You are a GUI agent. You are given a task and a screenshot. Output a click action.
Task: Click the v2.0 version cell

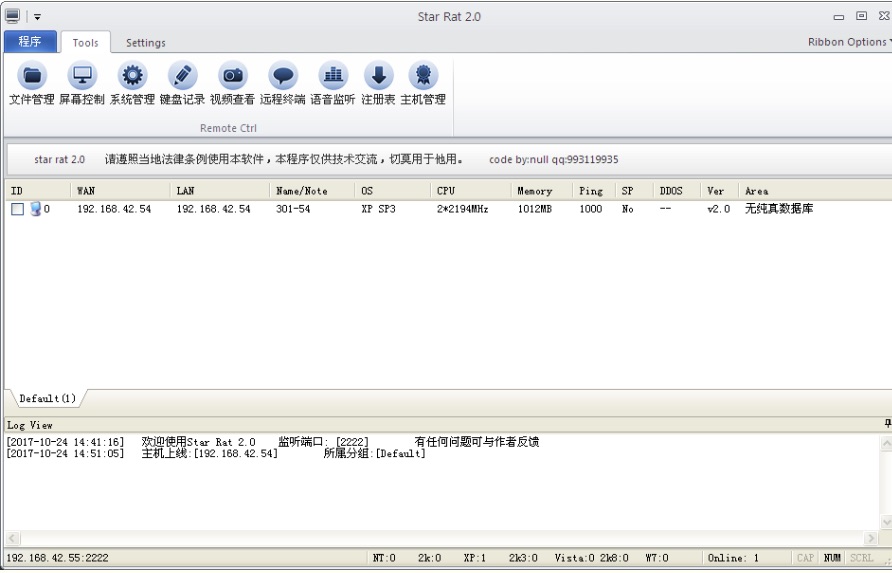pos(718,209)
